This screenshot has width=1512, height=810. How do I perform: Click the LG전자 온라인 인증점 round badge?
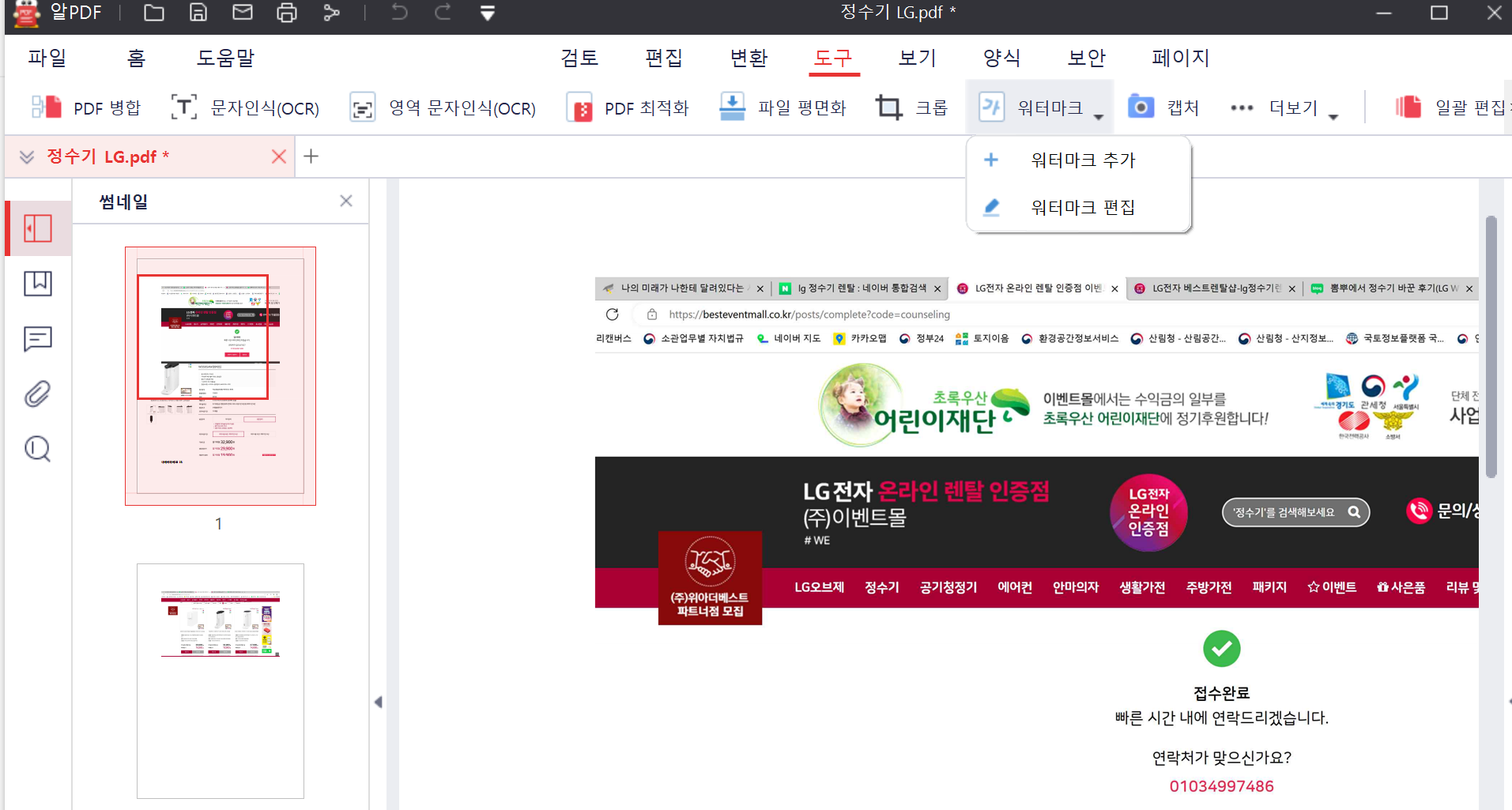coord(1148,512)
